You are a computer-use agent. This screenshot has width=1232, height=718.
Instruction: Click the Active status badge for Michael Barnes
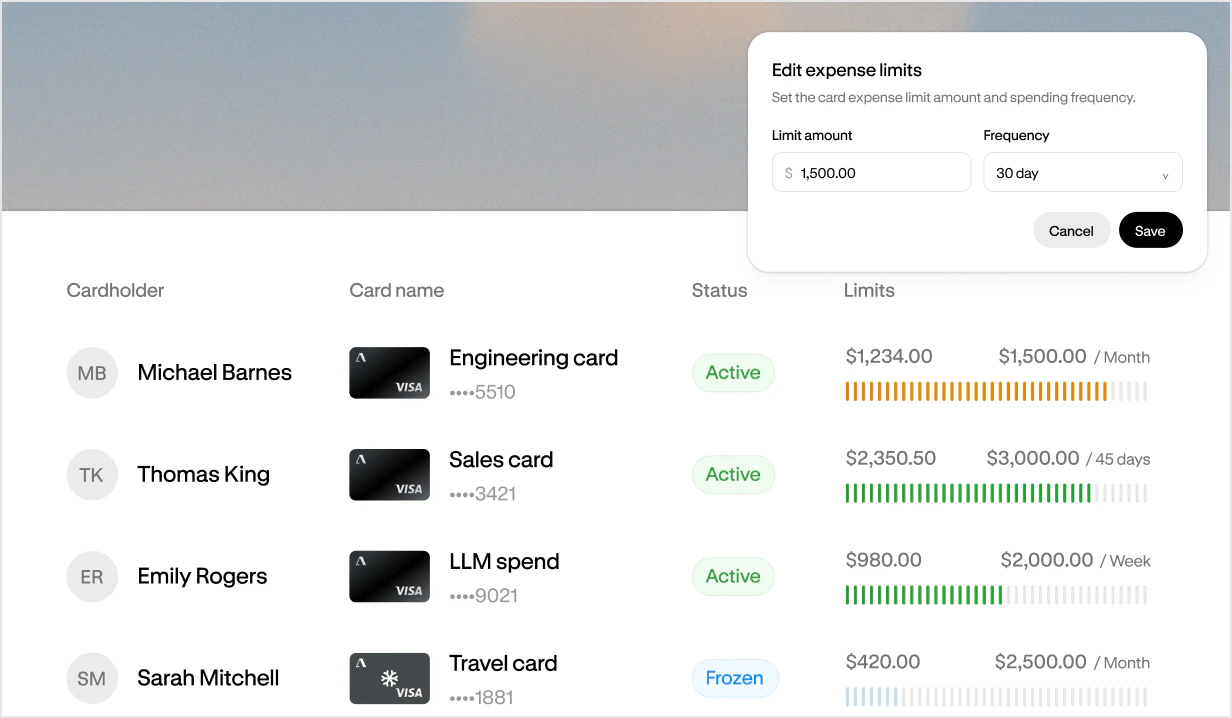click(x=733, y=373)
